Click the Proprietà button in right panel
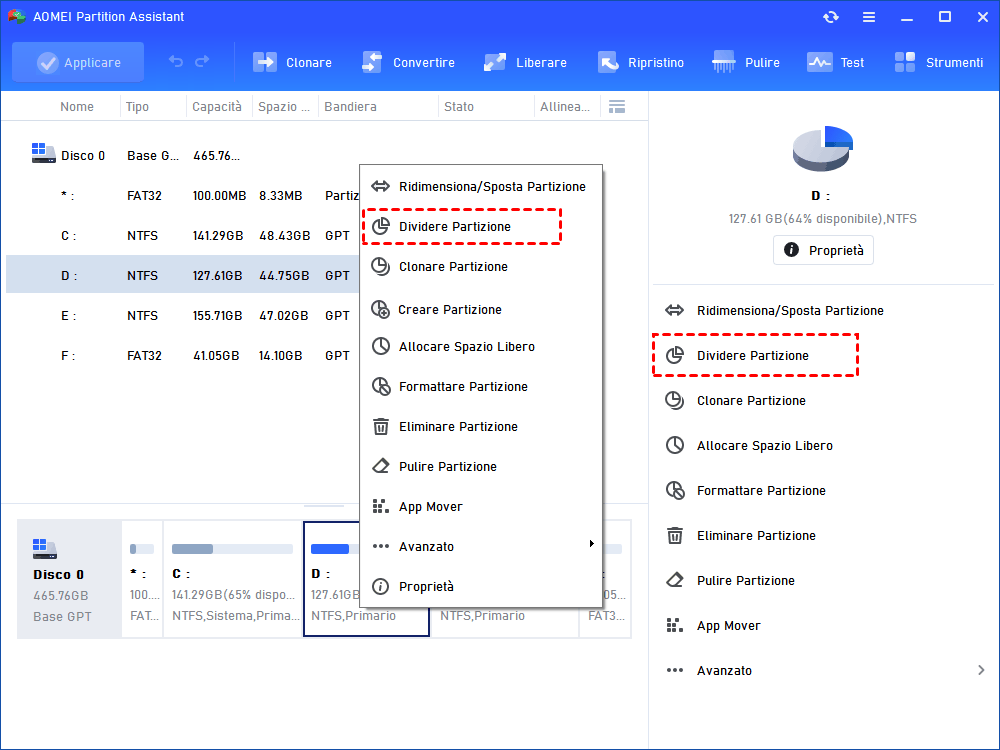This screenshot has width=1000, height=750. point(823,250)
